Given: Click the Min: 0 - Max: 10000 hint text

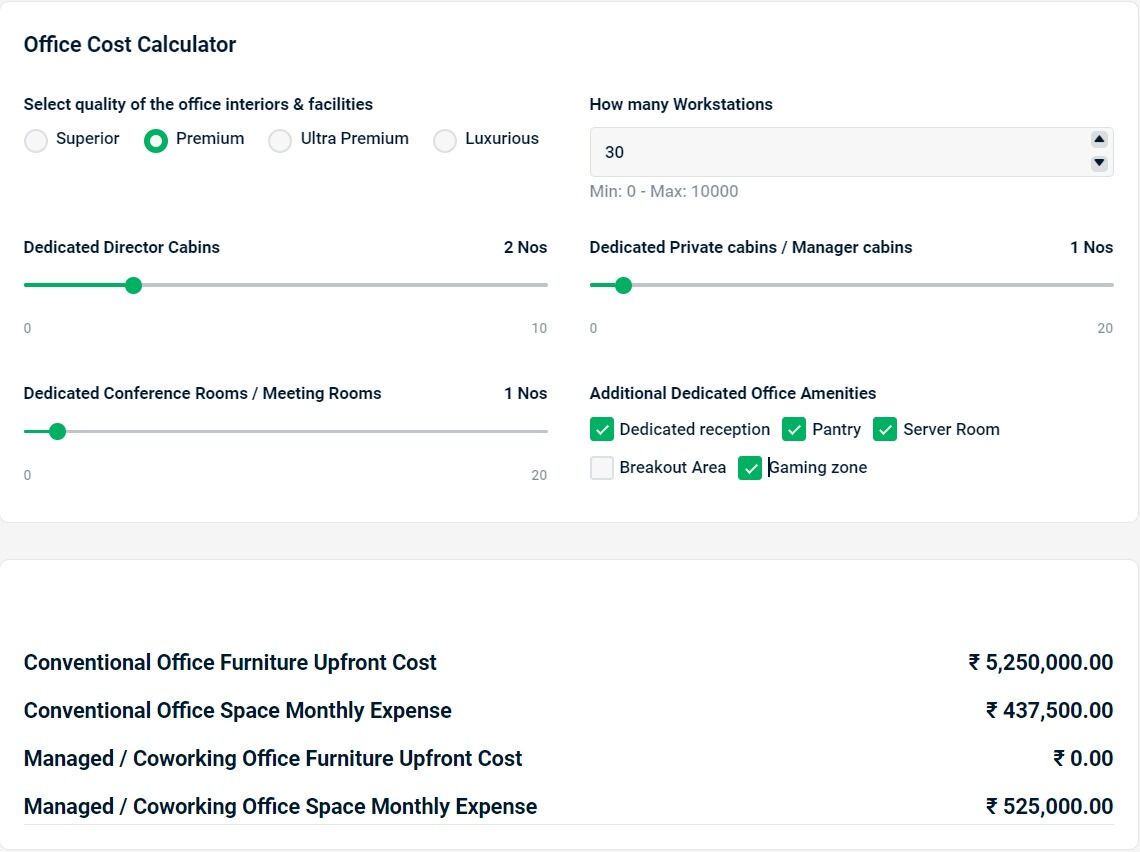Looking at the screenshot, I should tap(663, 191).
